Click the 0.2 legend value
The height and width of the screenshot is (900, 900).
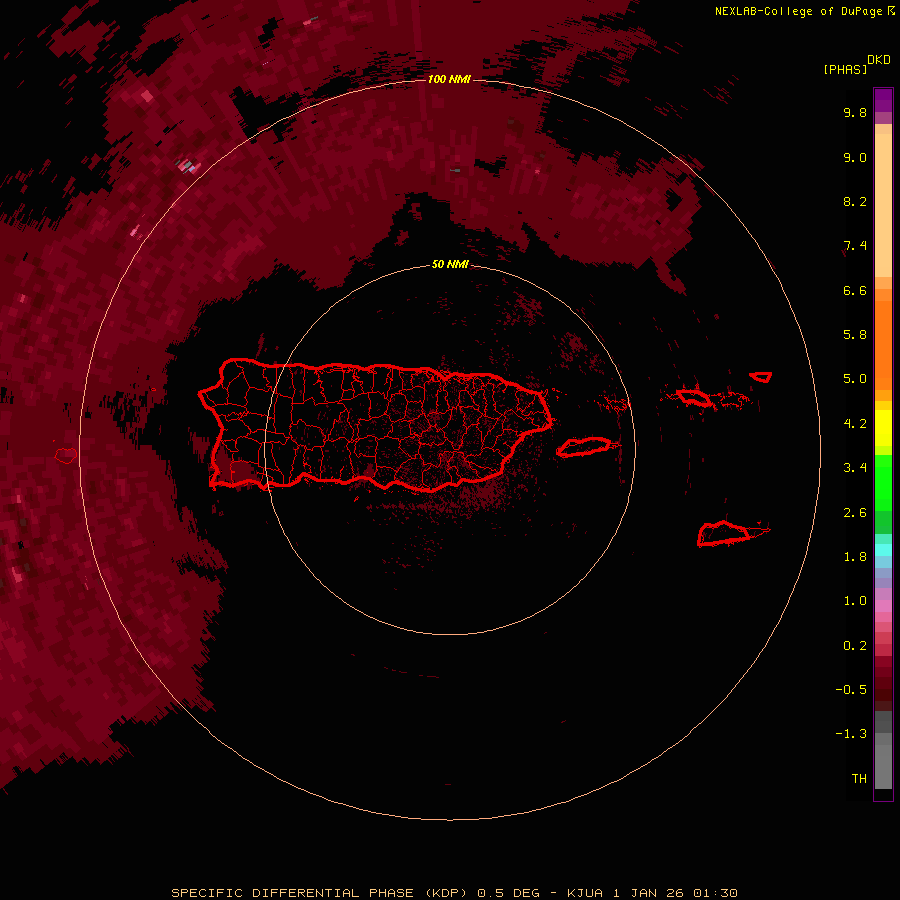855,646
